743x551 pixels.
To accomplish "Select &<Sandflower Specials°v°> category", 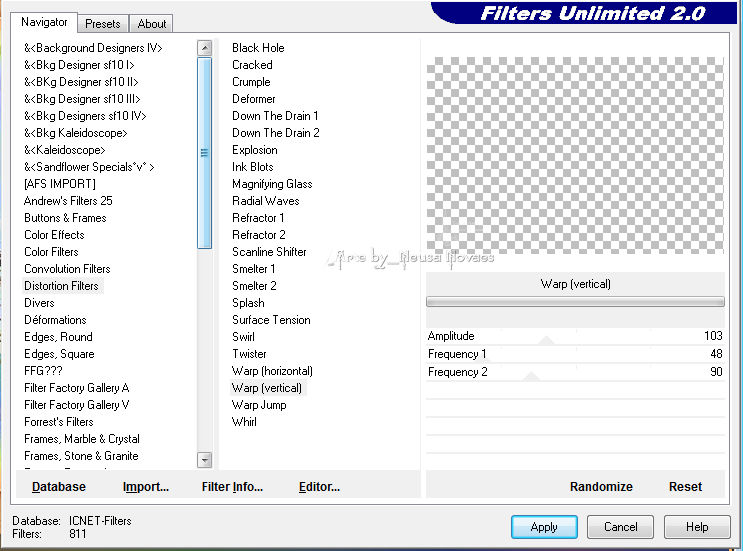I will click(x=89, y=167).
